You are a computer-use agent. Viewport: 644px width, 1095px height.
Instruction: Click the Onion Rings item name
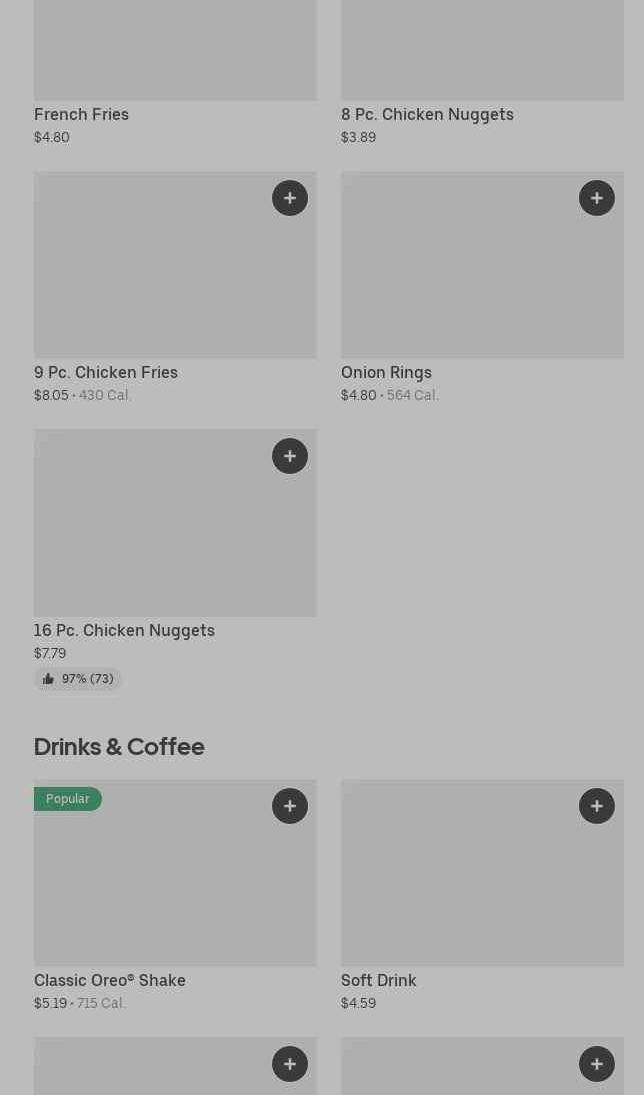coord(386,372)
